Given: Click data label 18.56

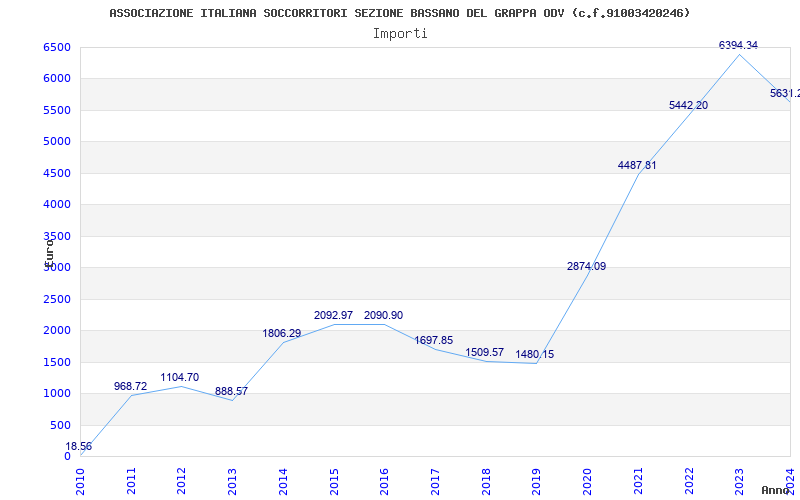Looking at the screenshot, I should [79, 446].
